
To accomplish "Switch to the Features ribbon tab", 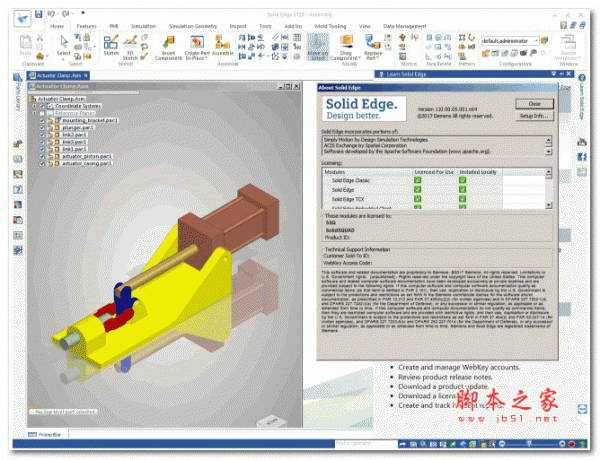I will pos(86,26).
